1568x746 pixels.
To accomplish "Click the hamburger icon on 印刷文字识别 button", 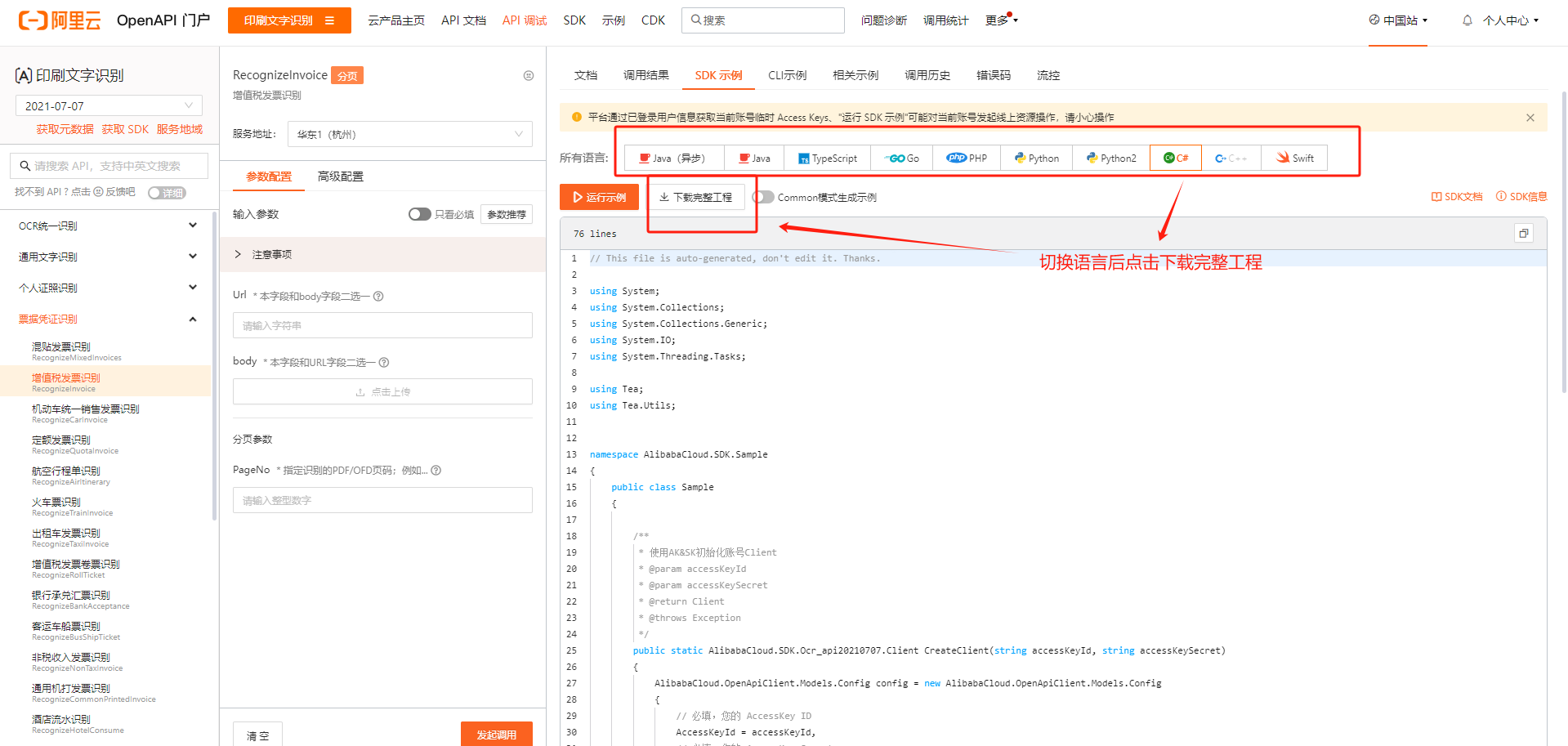I will (329, 20).
